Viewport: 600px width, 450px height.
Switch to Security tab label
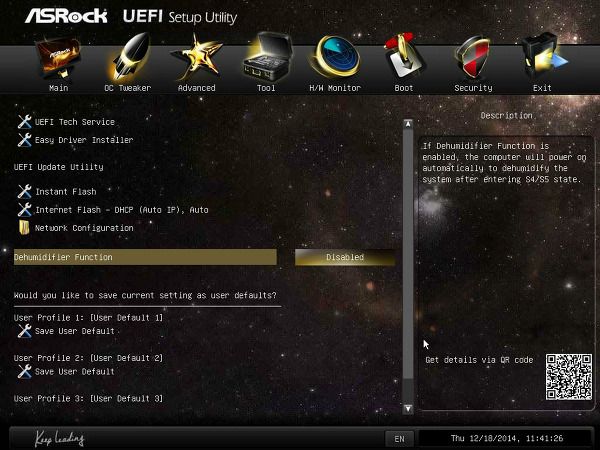(x=473, y=88)
